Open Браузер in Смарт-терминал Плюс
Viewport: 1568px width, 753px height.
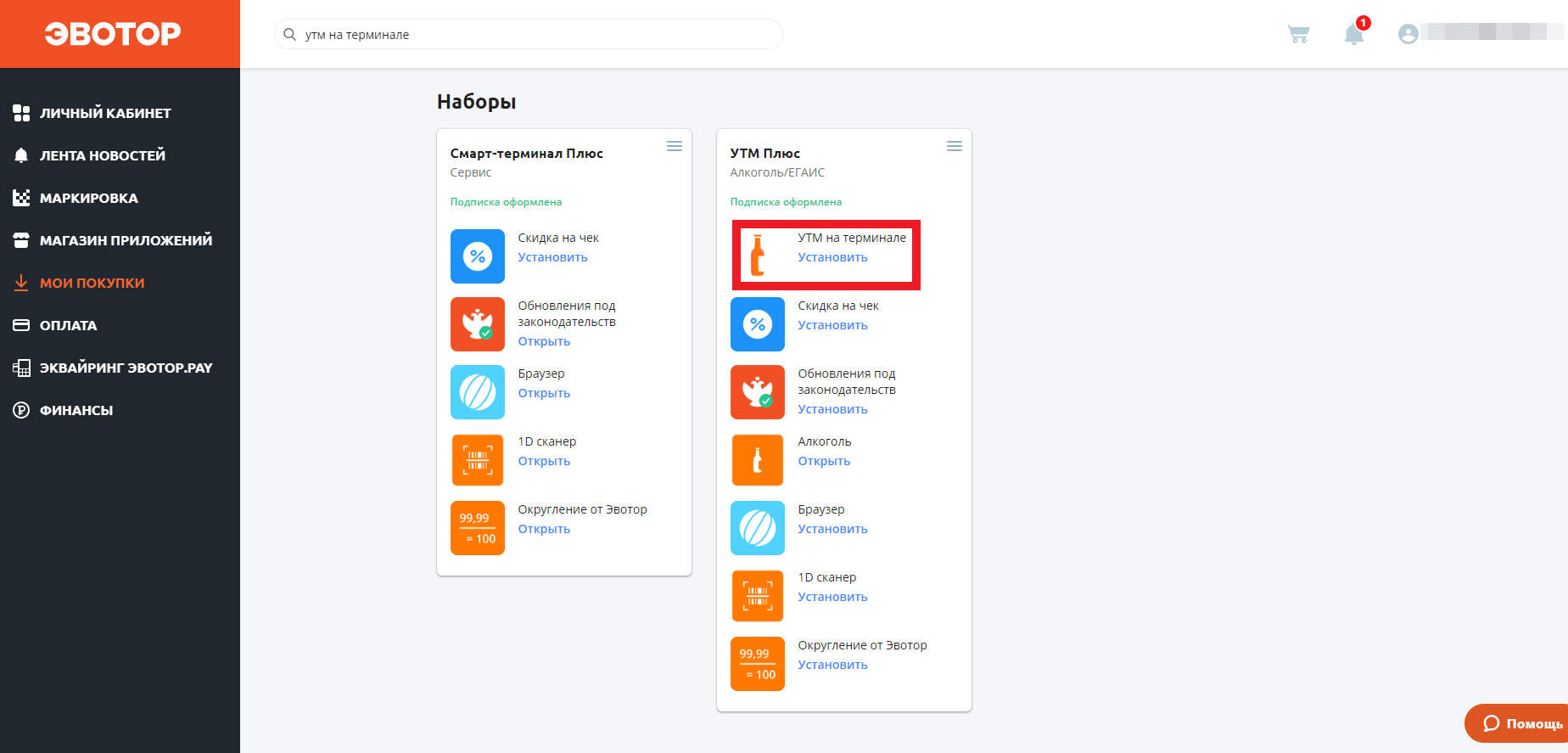pos(544,393)
